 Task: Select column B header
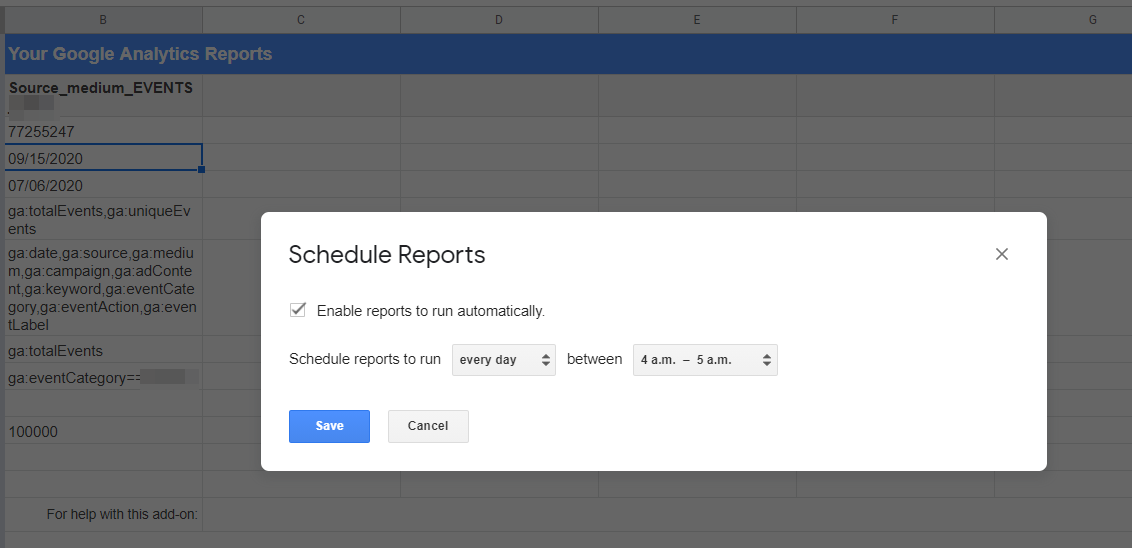[103, 20]
